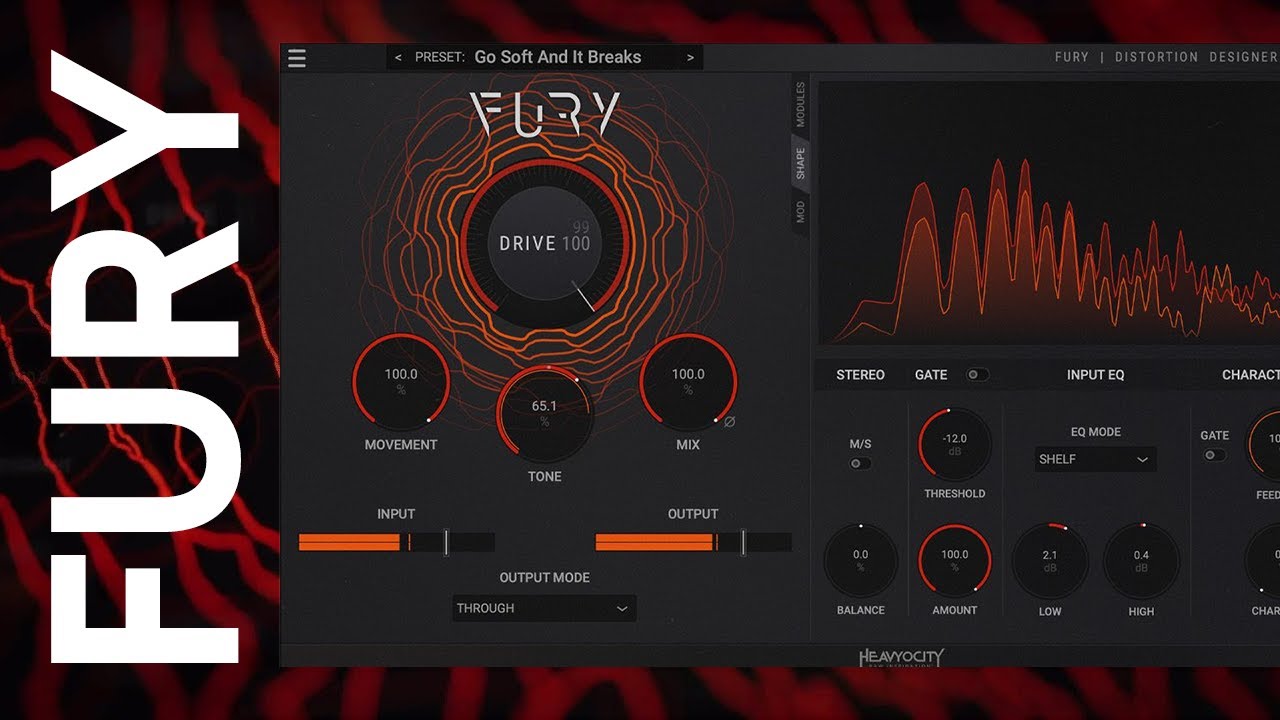
Task: Click the FURY | DISTORTION DESIGNER title text
Action: [1166, 57]
